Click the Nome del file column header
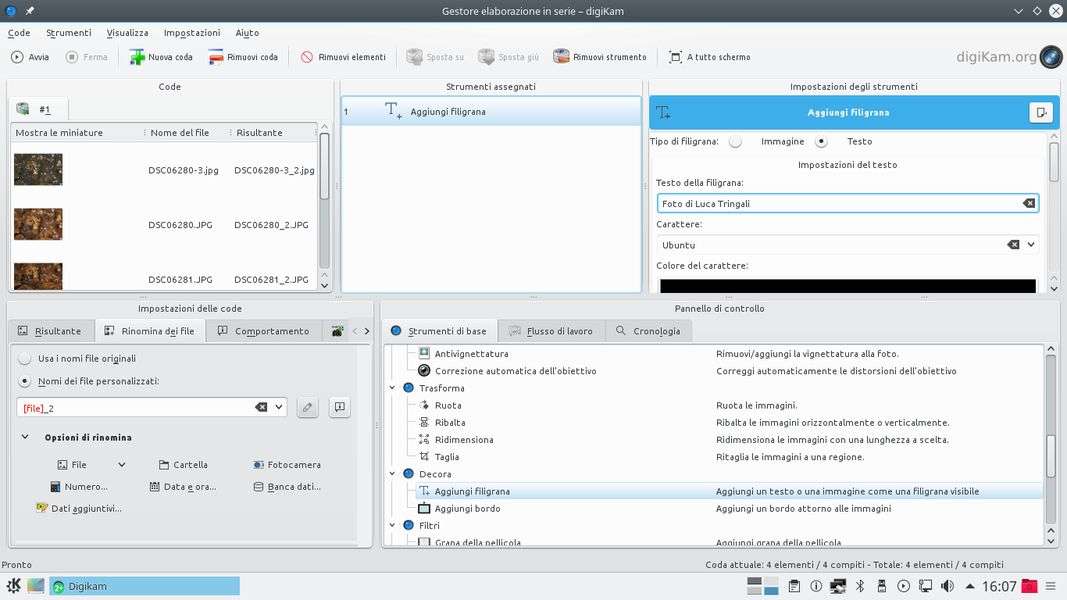 pos(180,133)
